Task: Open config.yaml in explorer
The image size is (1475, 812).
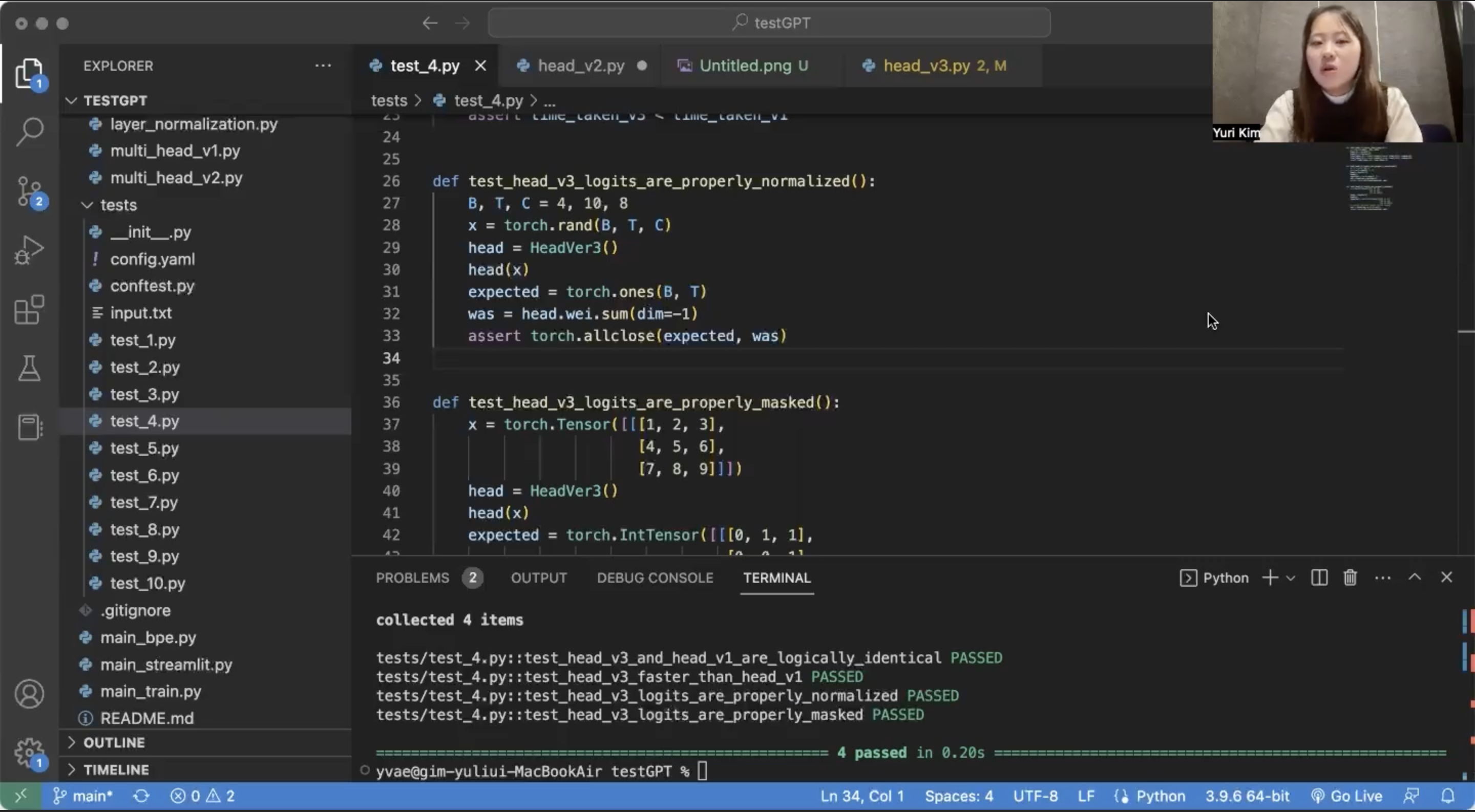Action: [206, 259]
